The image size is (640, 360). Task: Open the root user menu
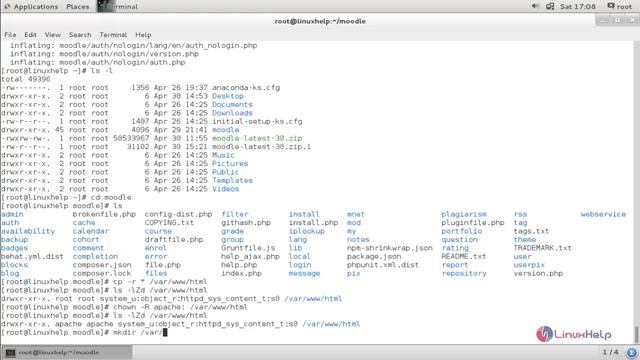coord(620,6)
